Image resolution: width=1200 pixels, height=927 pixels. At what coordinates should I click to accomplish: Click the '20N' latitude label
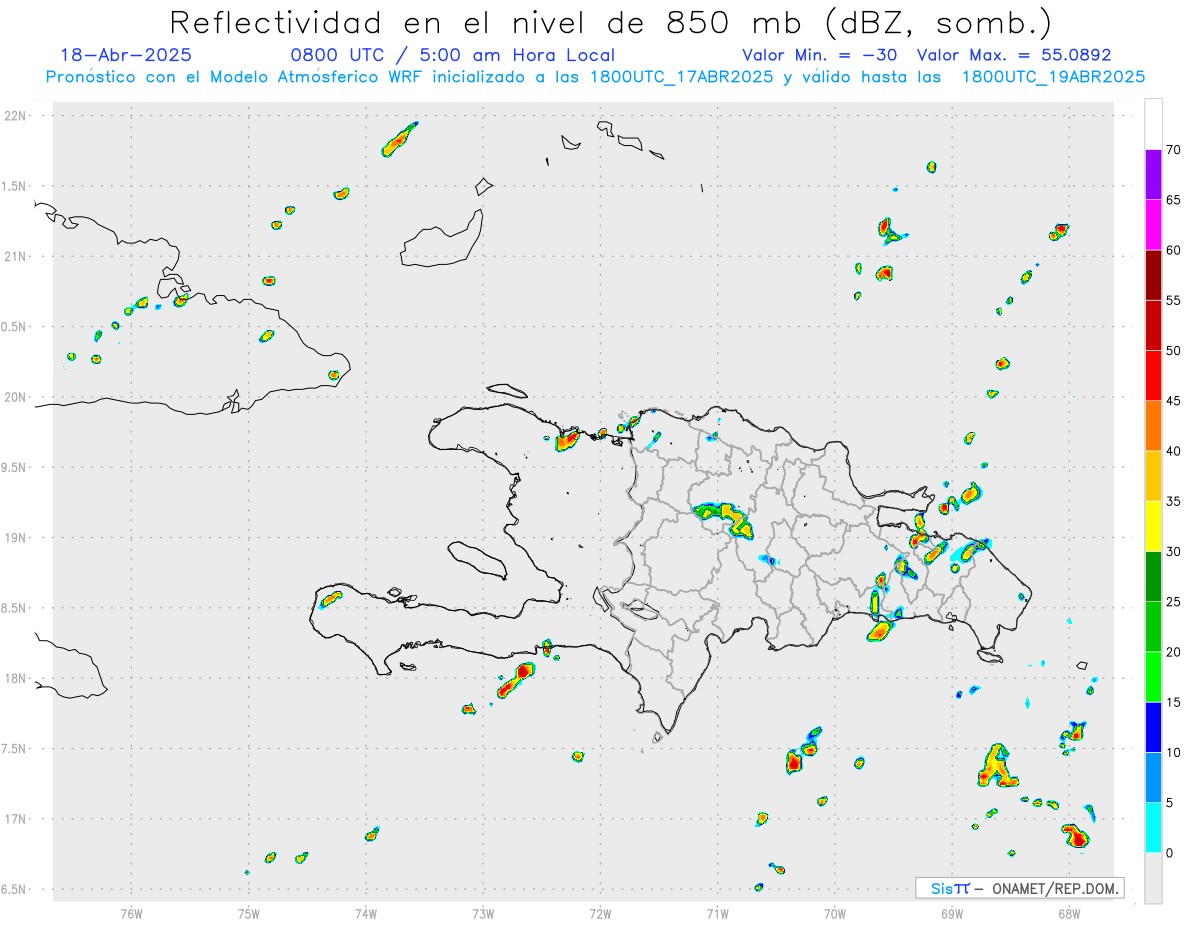click(x=17, y=397)
